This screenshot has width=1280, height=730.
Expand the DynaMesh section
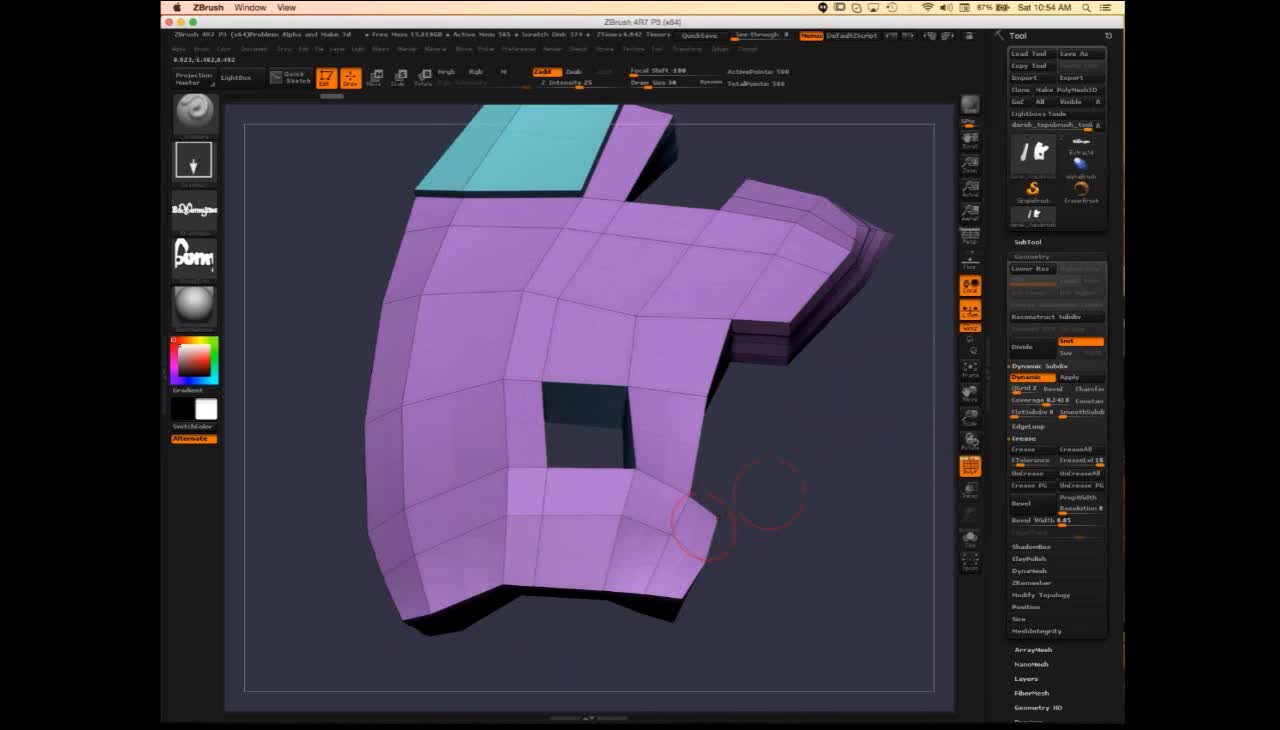(1029, 571)
